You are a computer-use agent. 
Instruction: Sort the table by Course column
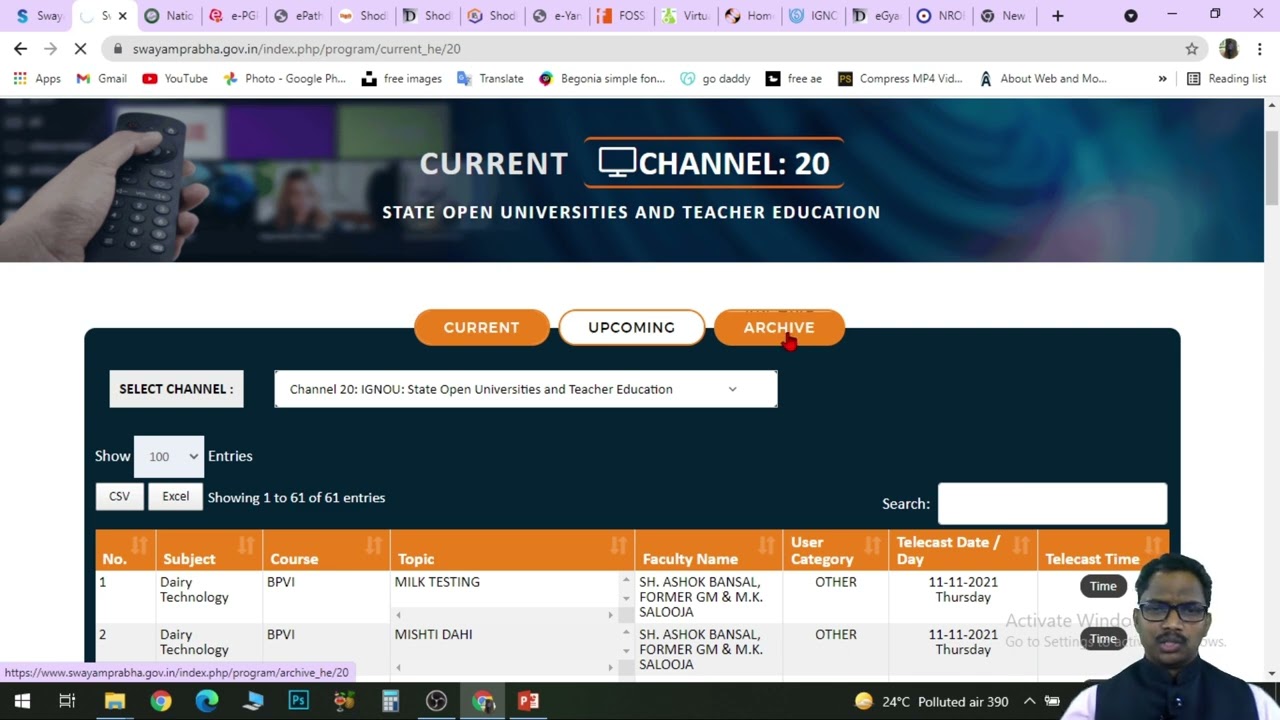(x=326, y=551)
